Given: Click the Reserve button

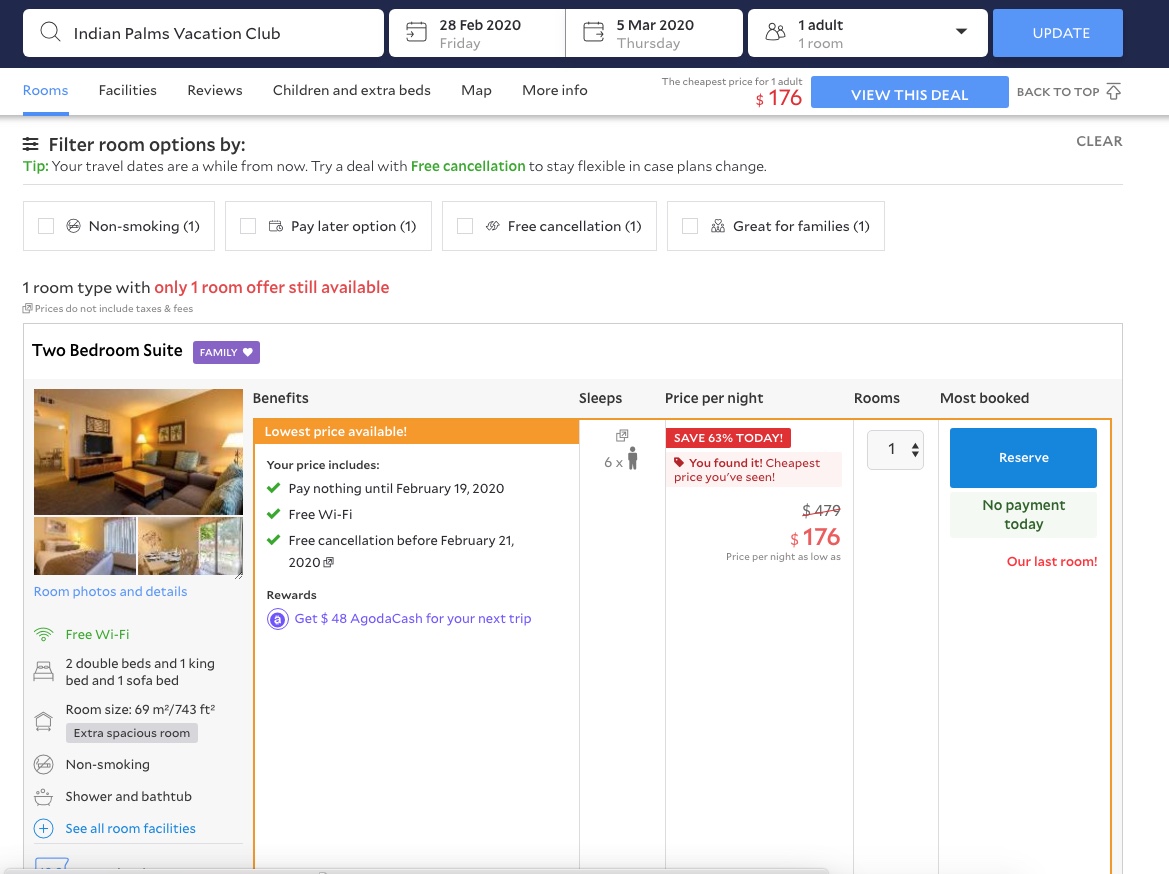Looking at the screenshot, I should 1023,457.
